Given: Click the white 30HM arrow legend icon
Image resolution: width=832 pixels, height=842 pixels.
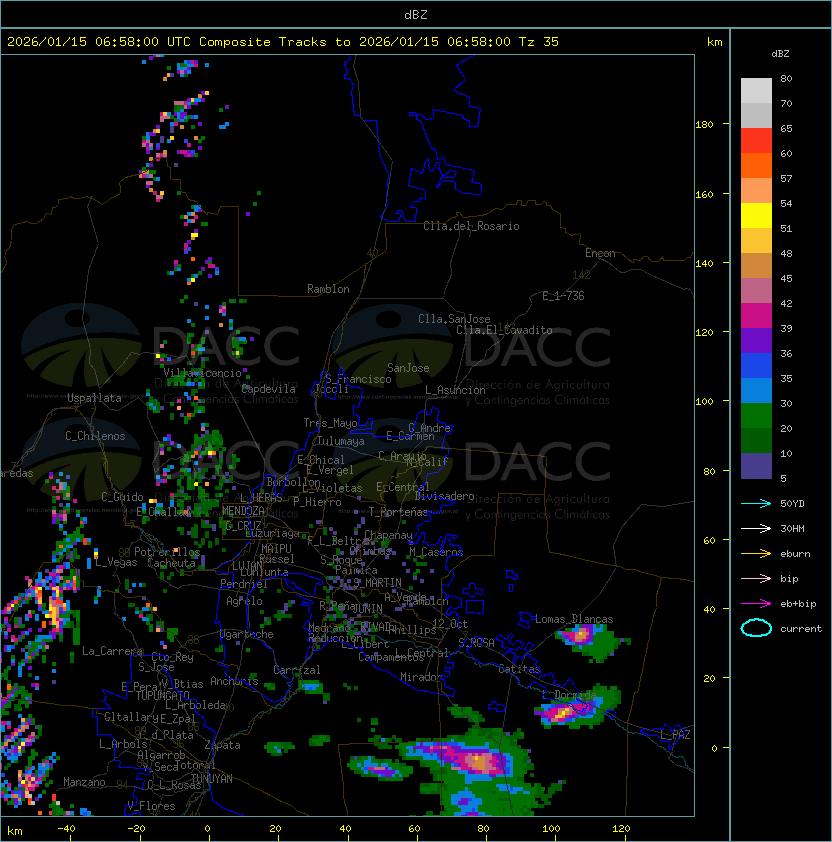Looking at the screenshot, I should point(756,528).
